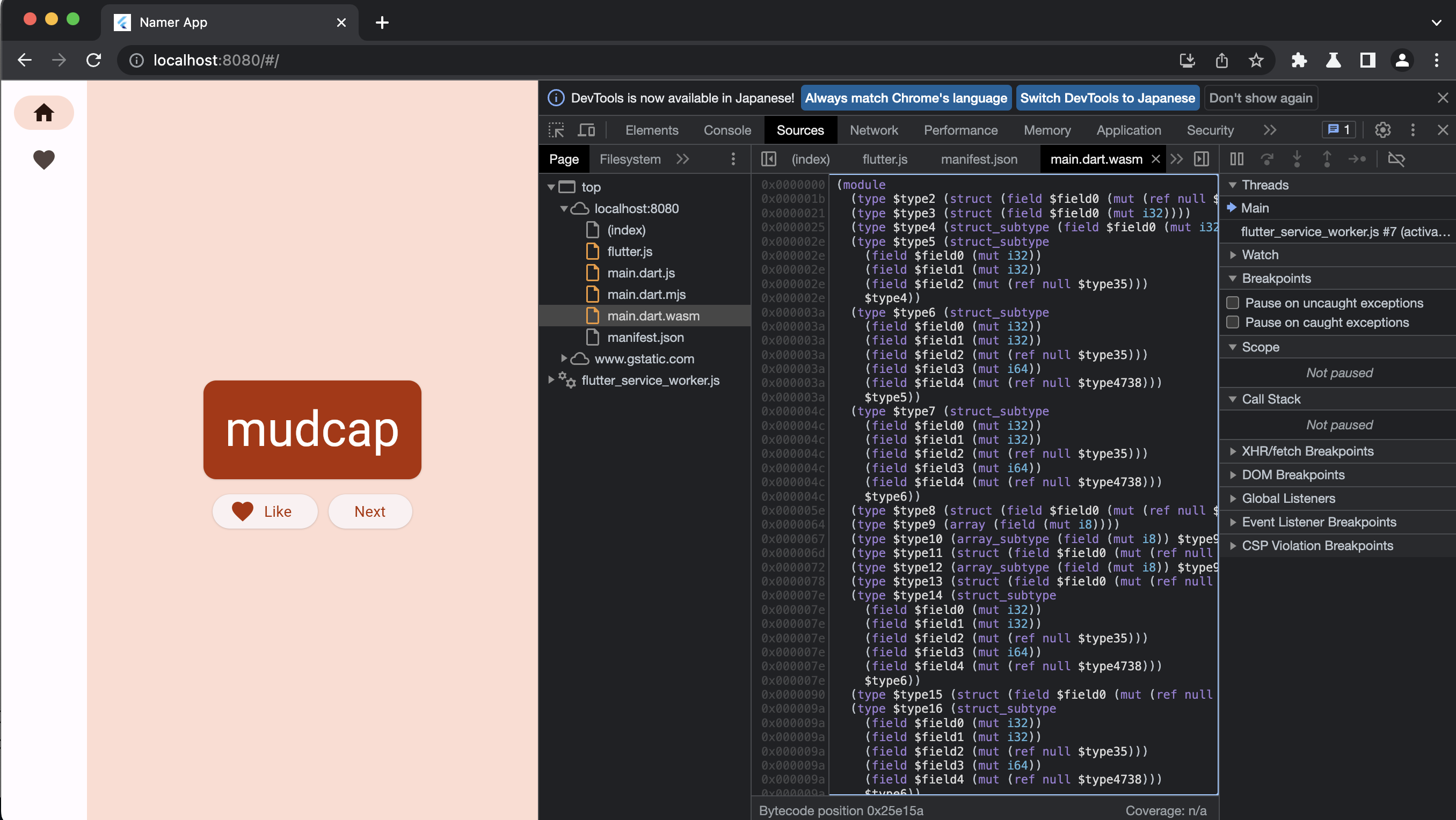Collapse the Call Stack section
Viewport: 1456px width, 820px height.
tap(1233, 399)
